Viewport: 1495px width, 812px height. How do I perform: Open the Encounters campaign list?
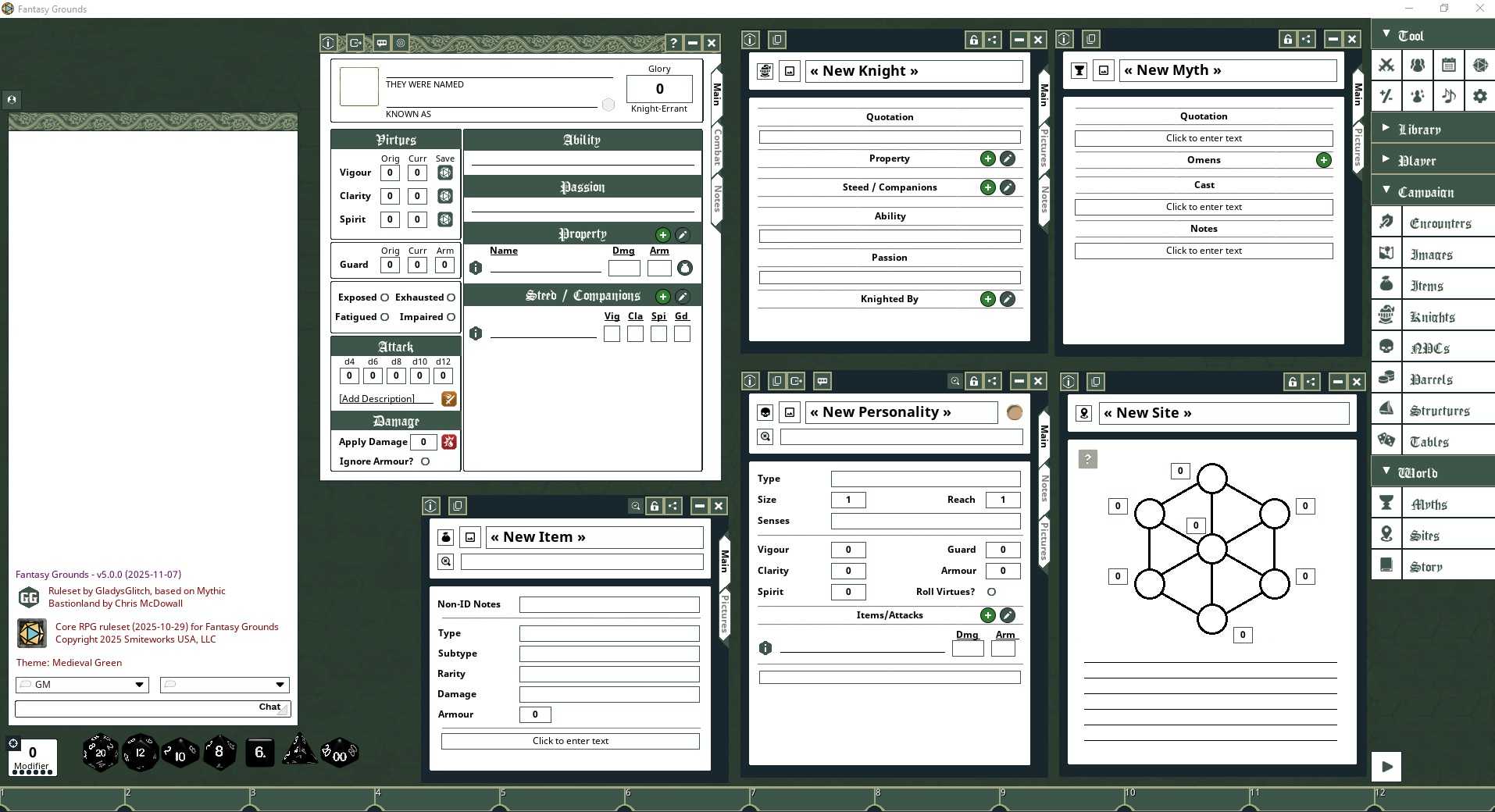(1433, 223)
